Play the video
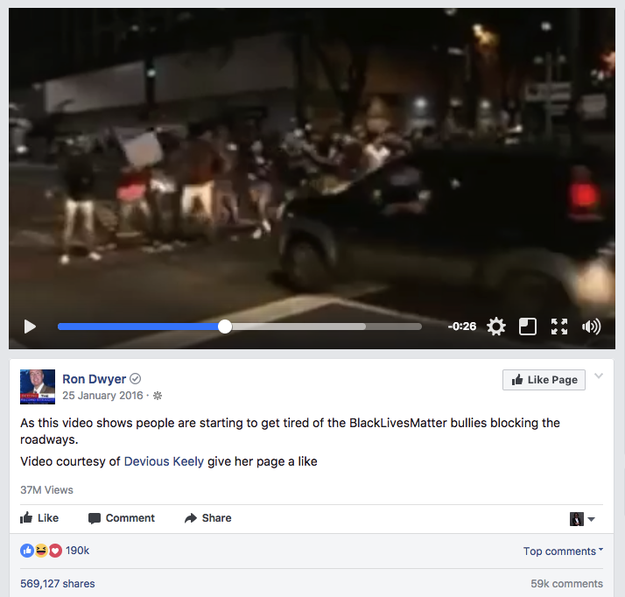This screenshot has height=597, width=625. pos(30,326)
